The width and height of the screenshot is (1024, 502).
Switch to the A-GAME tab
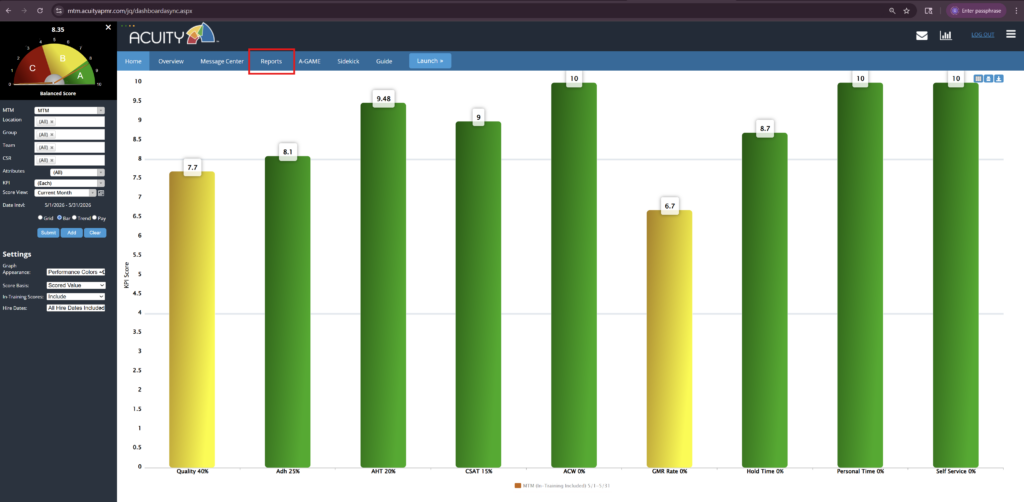310,61
